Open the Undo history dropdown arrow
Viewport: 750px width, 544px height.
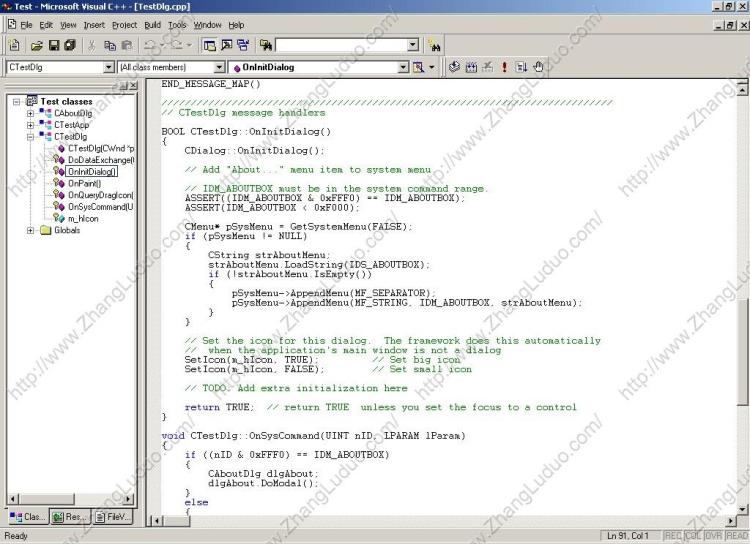coord(163,45)
